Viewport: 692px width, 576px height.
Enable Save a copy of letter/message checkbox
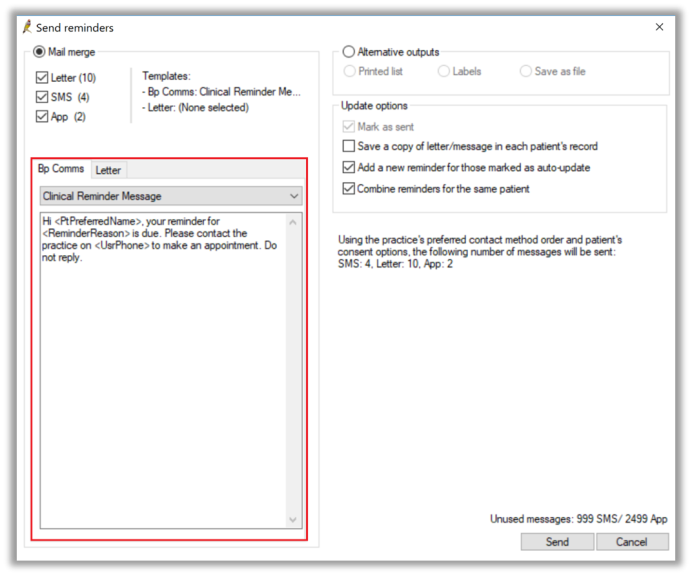[x=348, y=147]
